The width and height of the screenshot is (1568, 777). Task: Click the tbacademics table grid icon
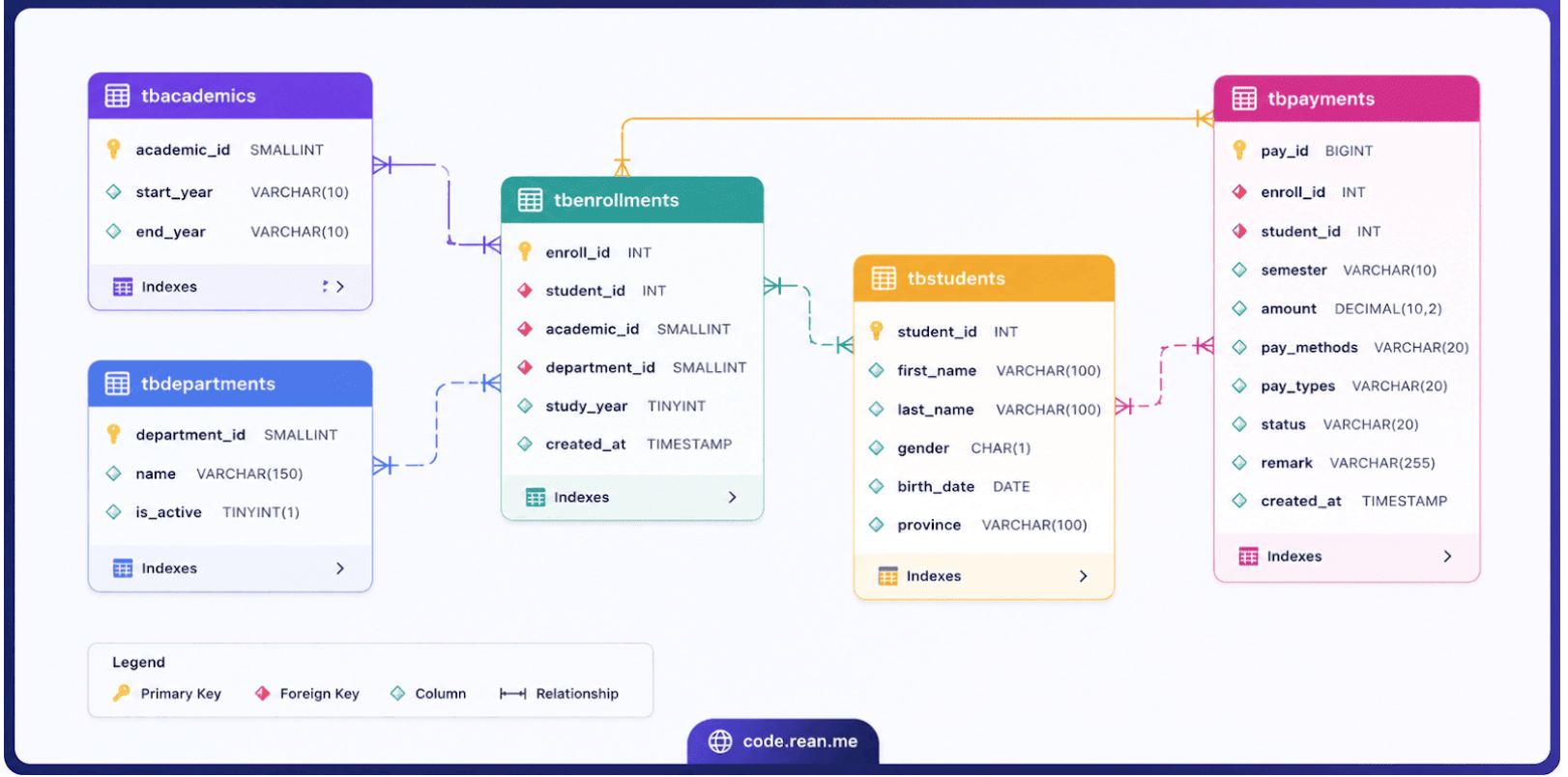tap(117, 96)
